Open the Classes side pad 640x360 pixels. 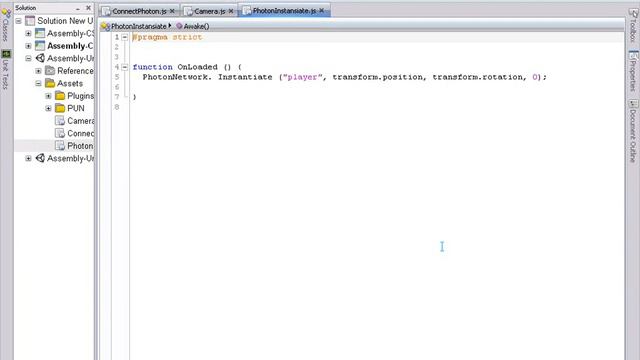pos(6,25)
